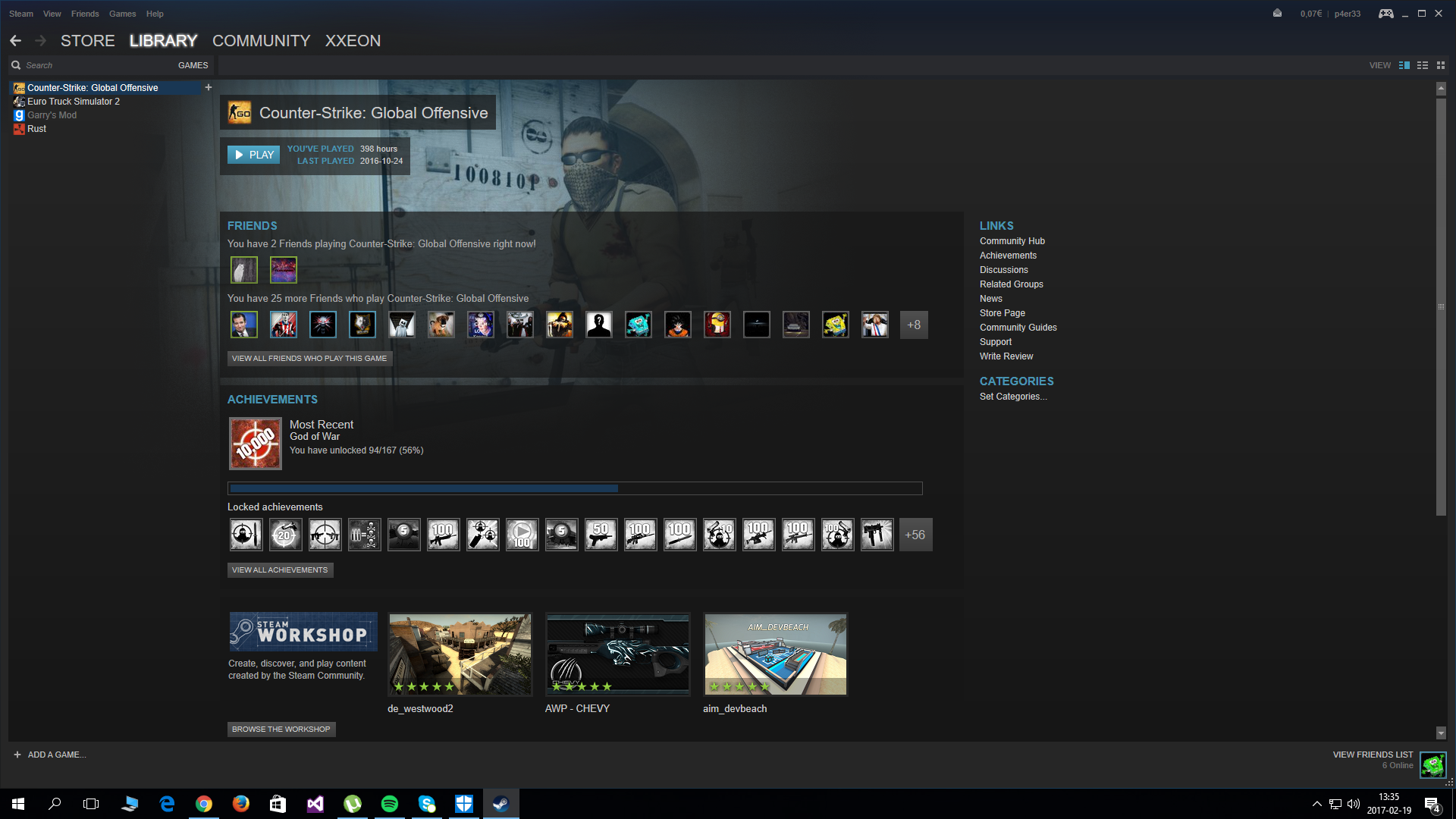Click ADD A GAME... button

[x=50, y=755]
